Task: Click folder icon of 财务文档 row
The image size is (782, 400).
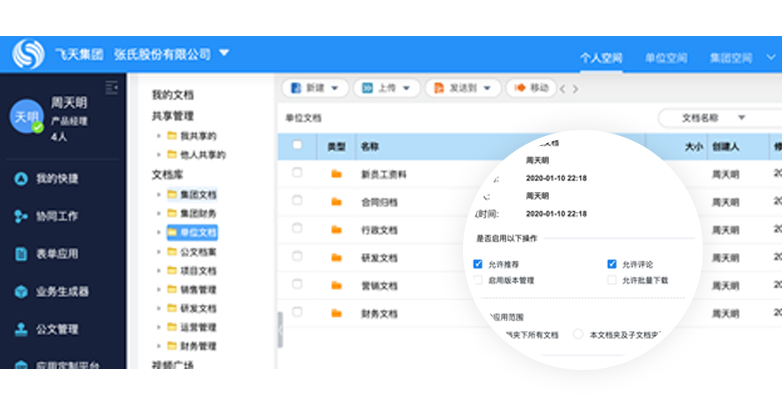Action: (x=337, y=314)
